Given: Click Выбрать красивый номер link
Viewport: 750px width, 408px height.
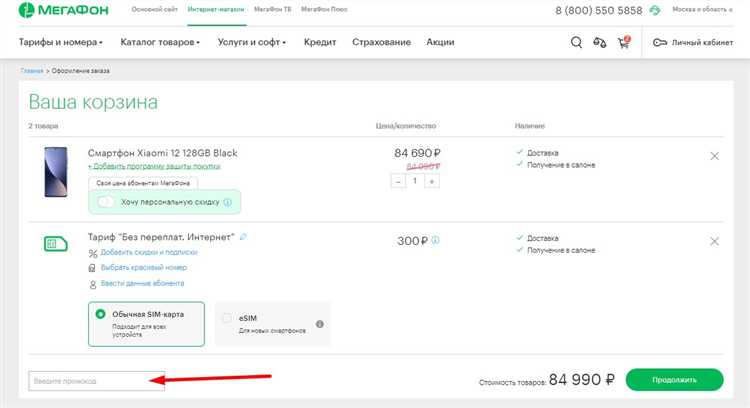Looking at the screenshot, I should [143, 268].
